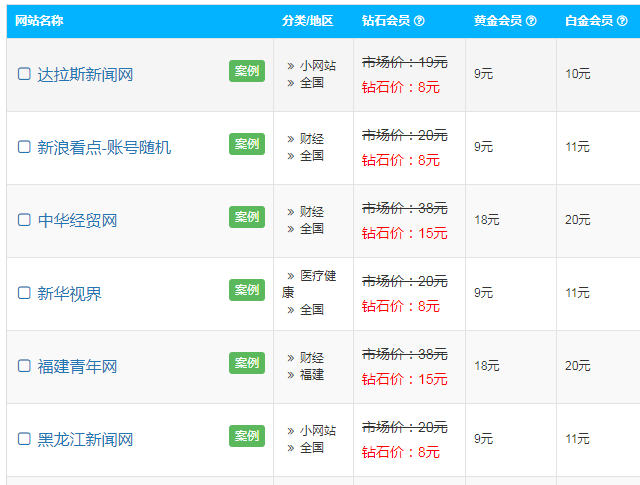Click the 黄金会员 column header

pos(498,20)
